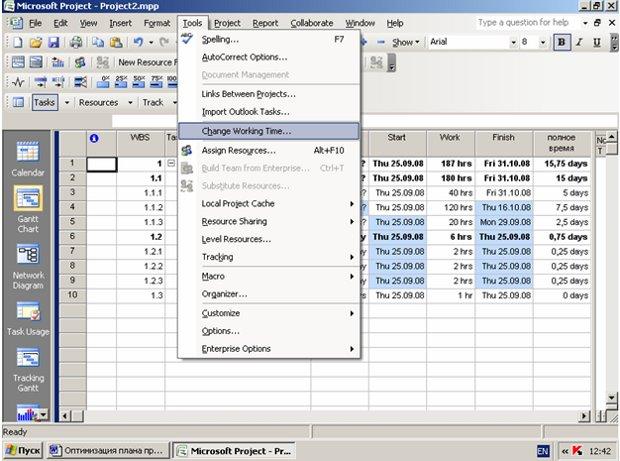Image resolution: width=620 pixels, height=461 pixels.
Task: Print the current view
Action: [76, 42]
